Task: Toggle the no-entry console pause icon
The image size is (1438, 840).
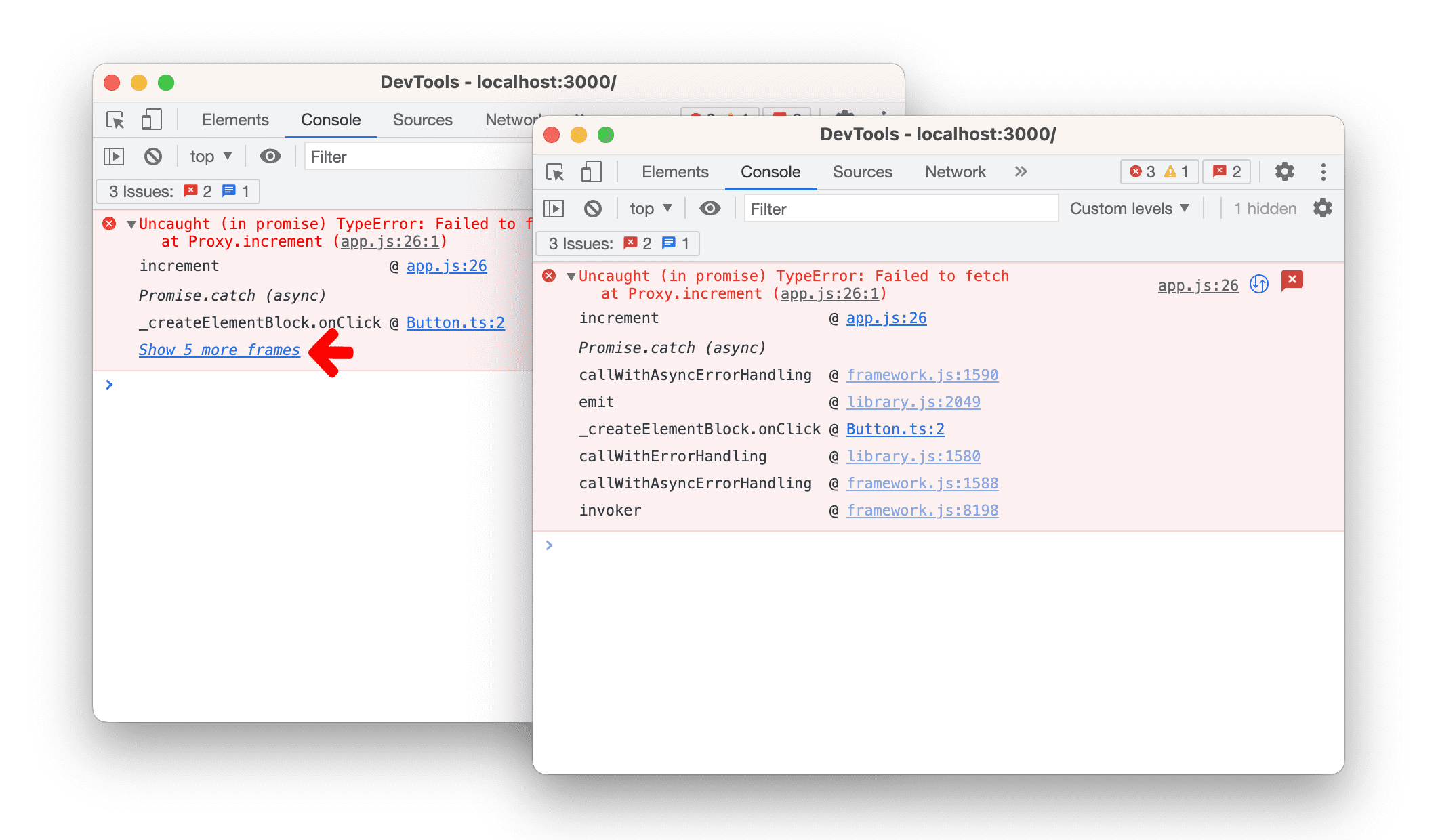Action: [590, 209]
